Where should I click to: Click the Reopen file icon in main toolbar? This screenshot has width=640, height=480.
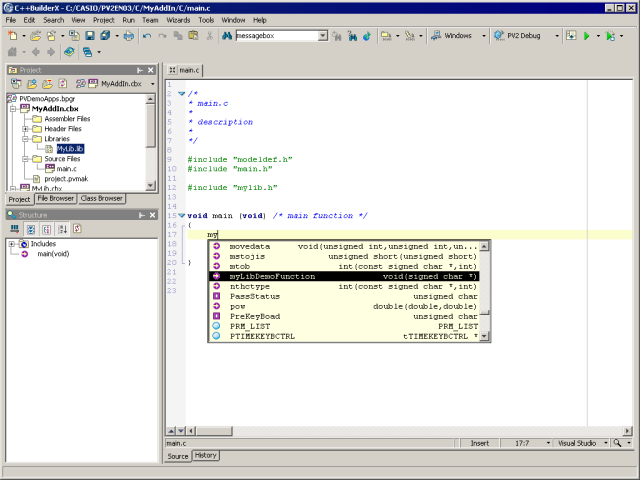tap(51, 36)
